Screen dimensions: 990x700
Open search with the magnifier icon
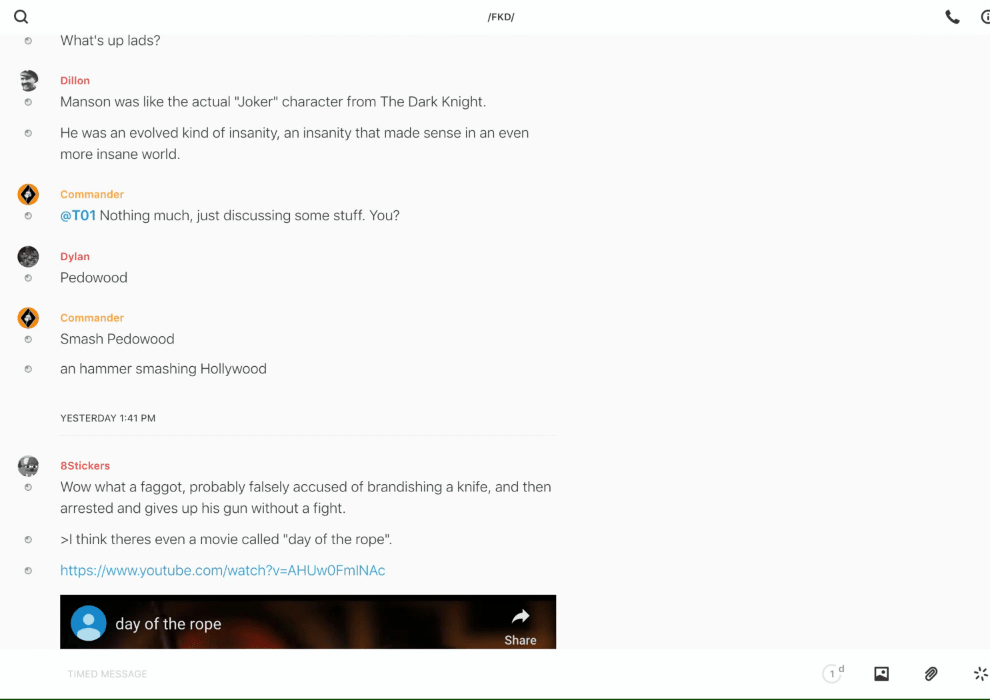(x=21, y=17)
